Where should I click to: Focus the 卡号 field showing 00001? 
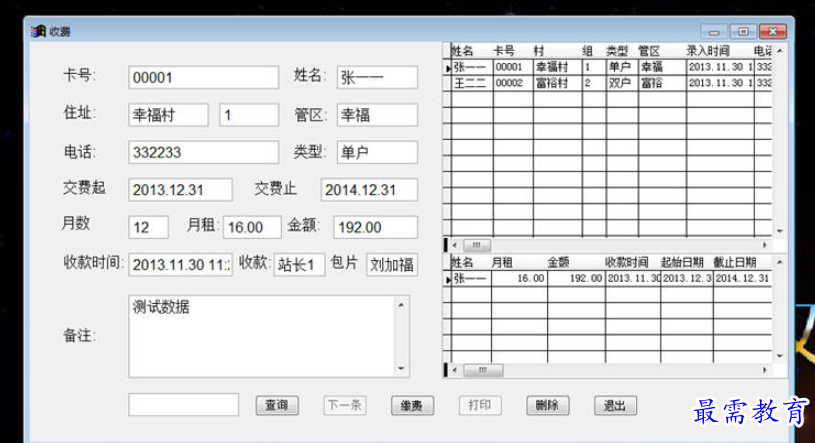[203, 77]
